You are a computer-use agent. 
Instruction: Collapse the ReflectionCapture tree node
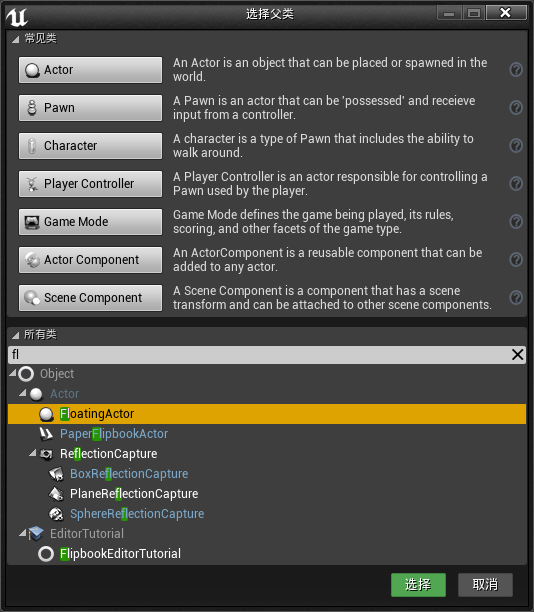(33, 453)
